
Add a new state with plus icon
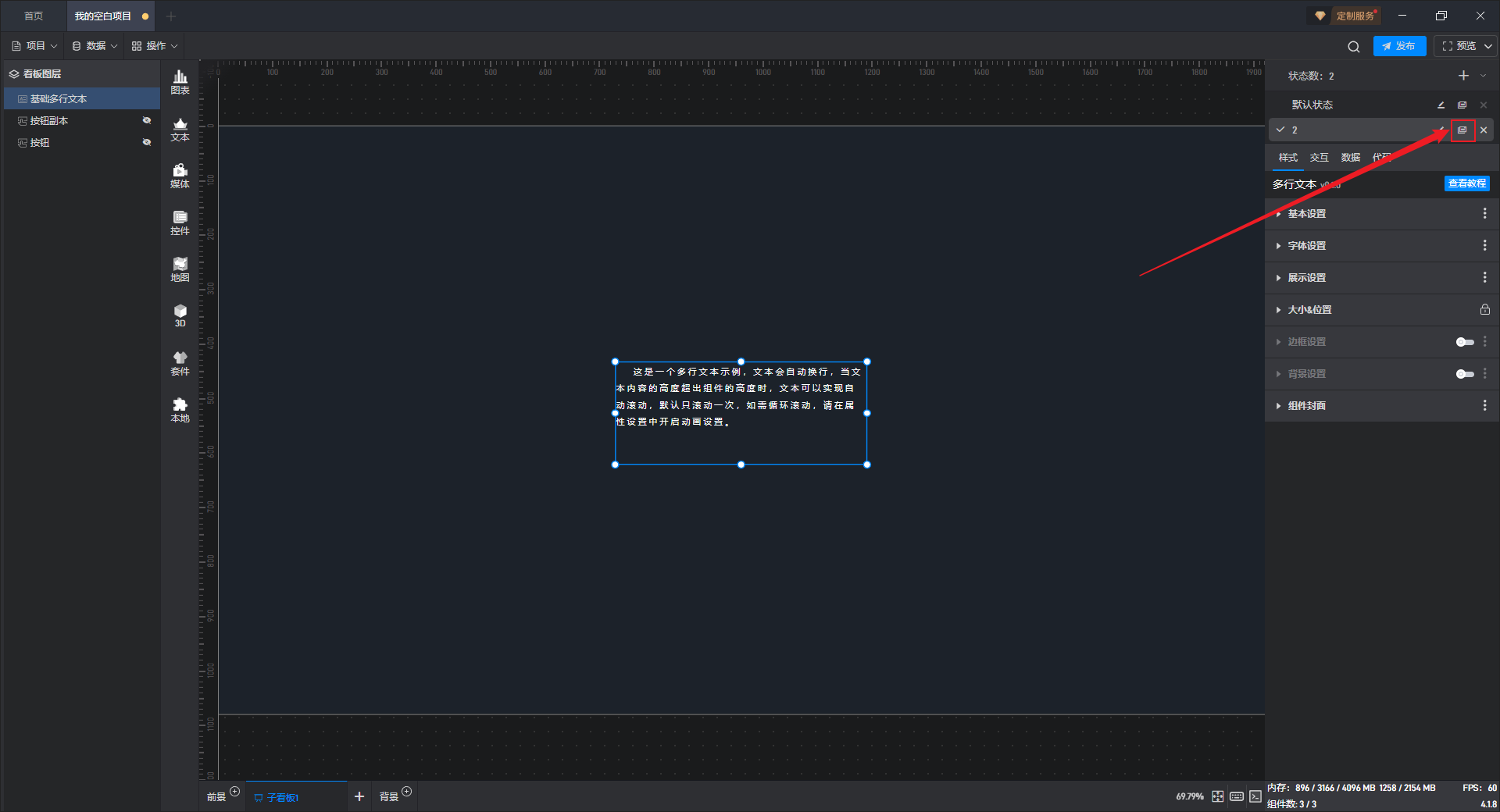click(1463, 76)
